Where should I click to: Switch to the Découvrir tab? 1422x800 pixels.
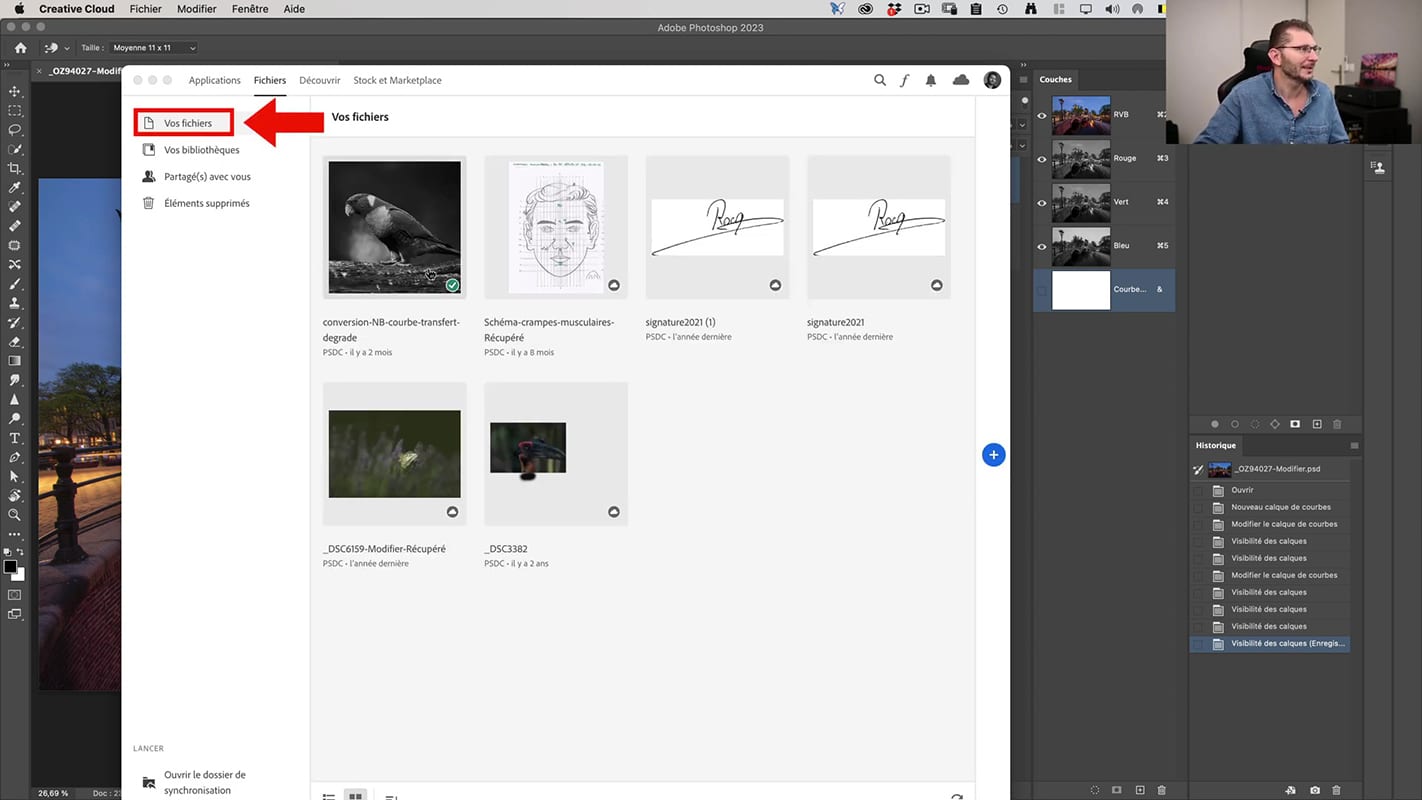point(320,80)
